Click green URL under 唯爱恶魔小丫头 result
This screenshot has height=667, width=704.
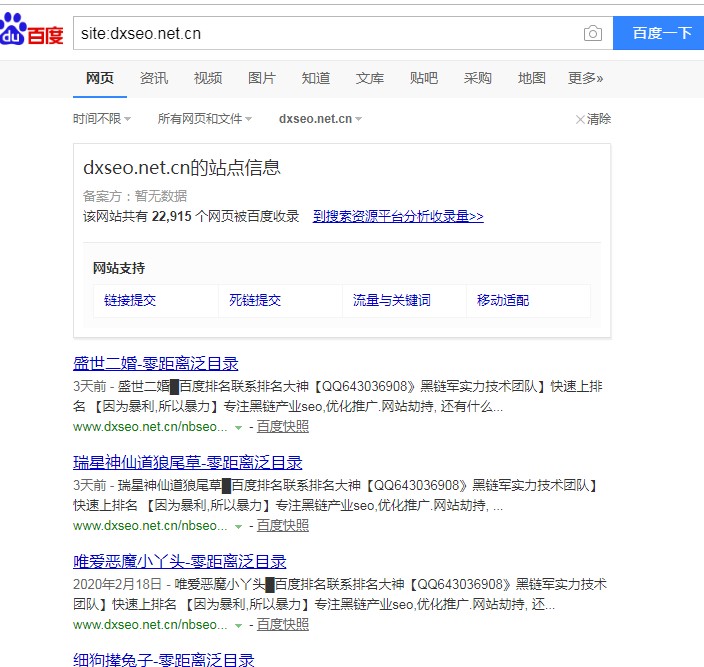tap(150, 625)
